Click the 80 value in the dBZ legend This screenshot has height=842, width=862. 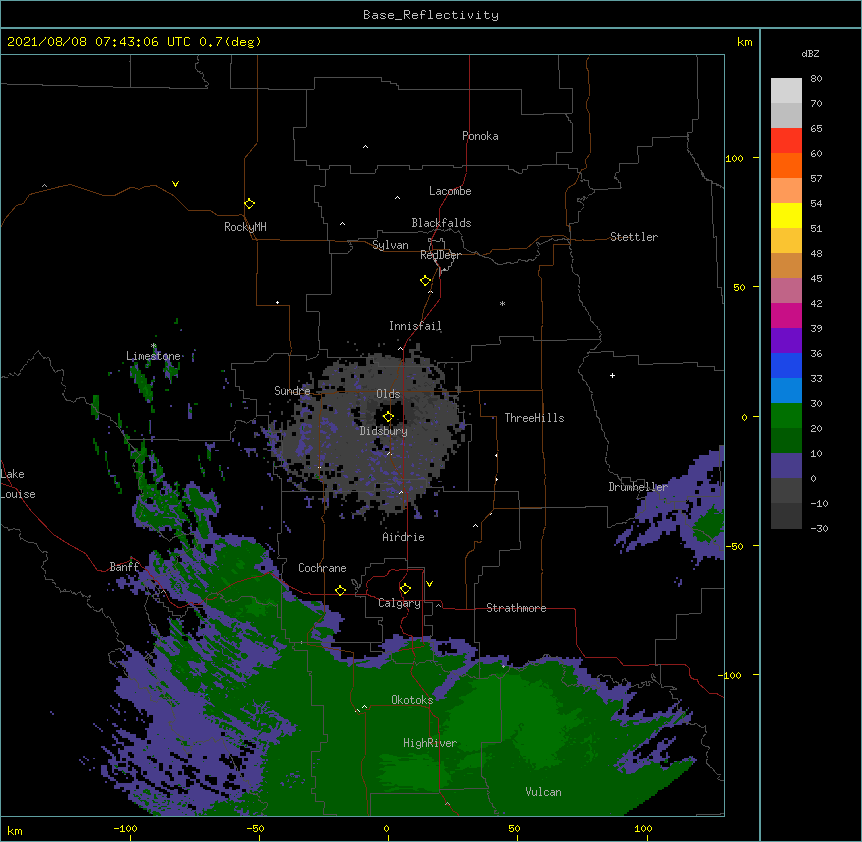click(816, 79)
